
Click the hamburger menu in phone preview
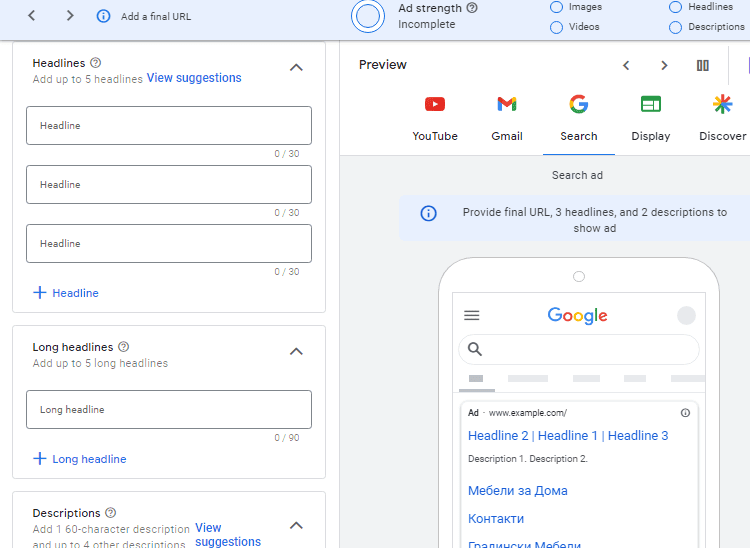point(472,316)
